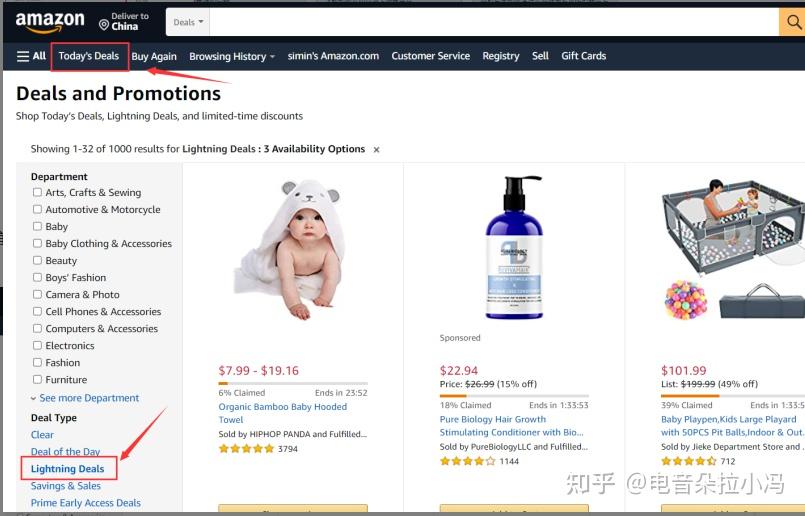805x516 pixels.
Task: Click the orange search magnifier button
Action: tap(793, 22)
